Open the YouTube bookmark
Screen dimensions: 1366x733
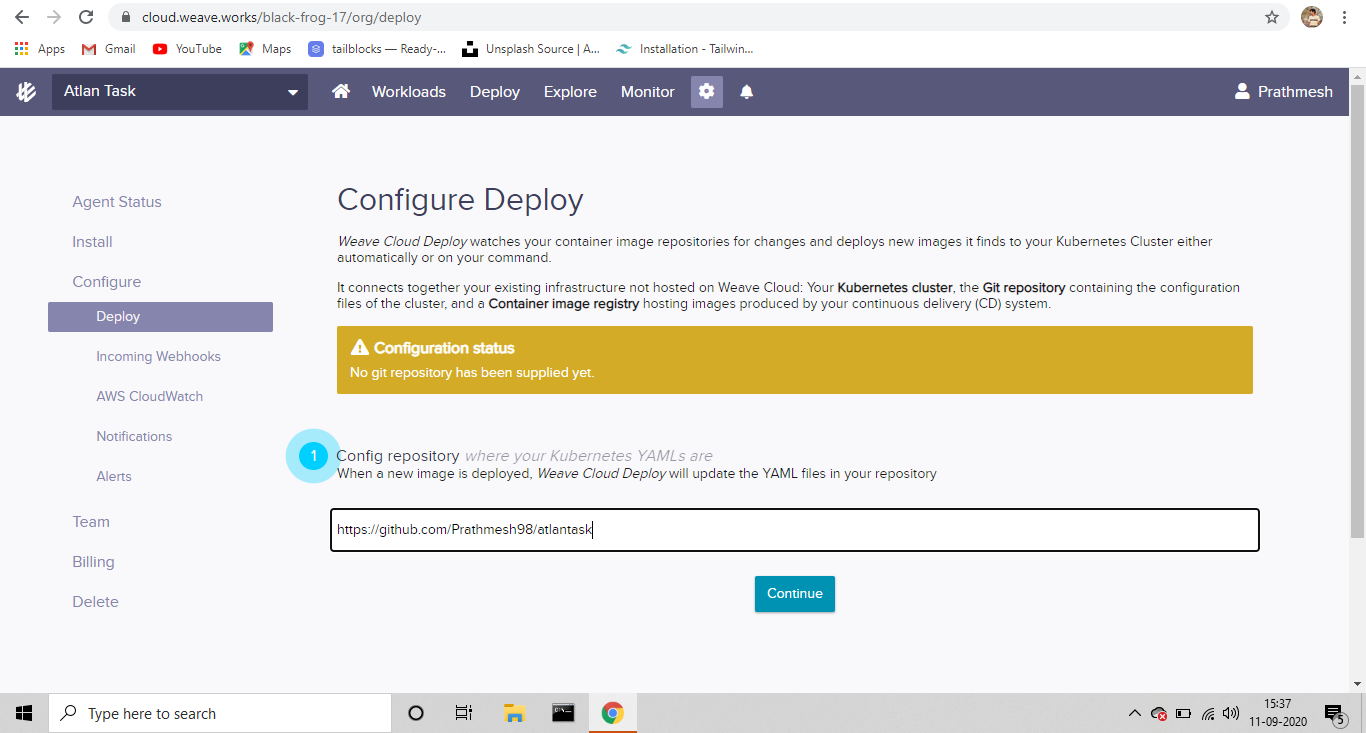coord(187,48)
